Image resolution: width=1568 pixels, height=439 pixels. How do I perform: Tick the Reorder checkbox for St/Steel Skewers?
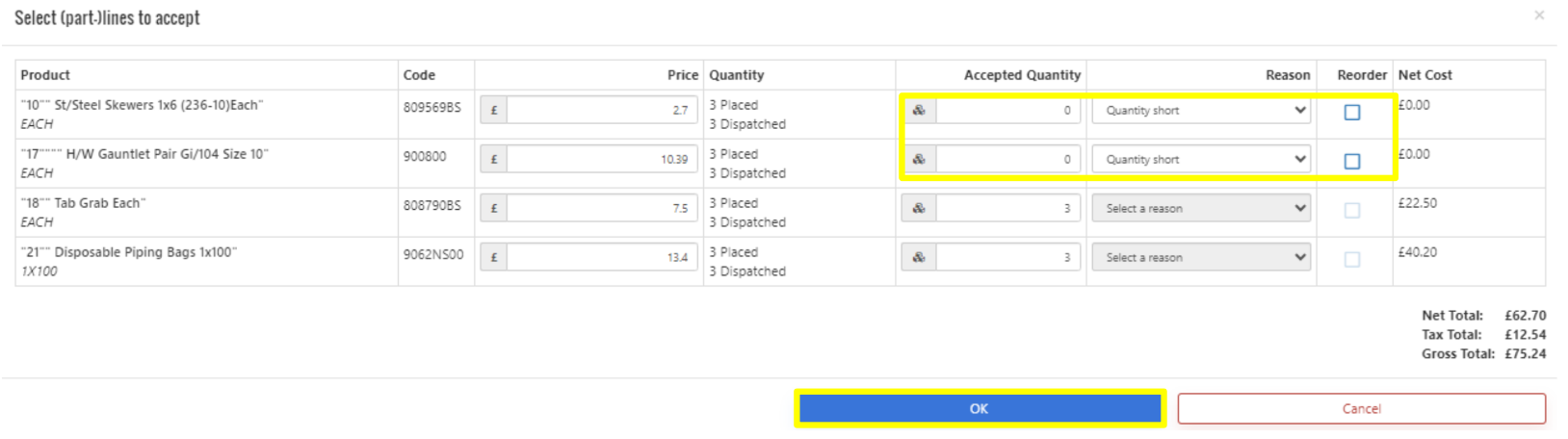(1352, 113)
